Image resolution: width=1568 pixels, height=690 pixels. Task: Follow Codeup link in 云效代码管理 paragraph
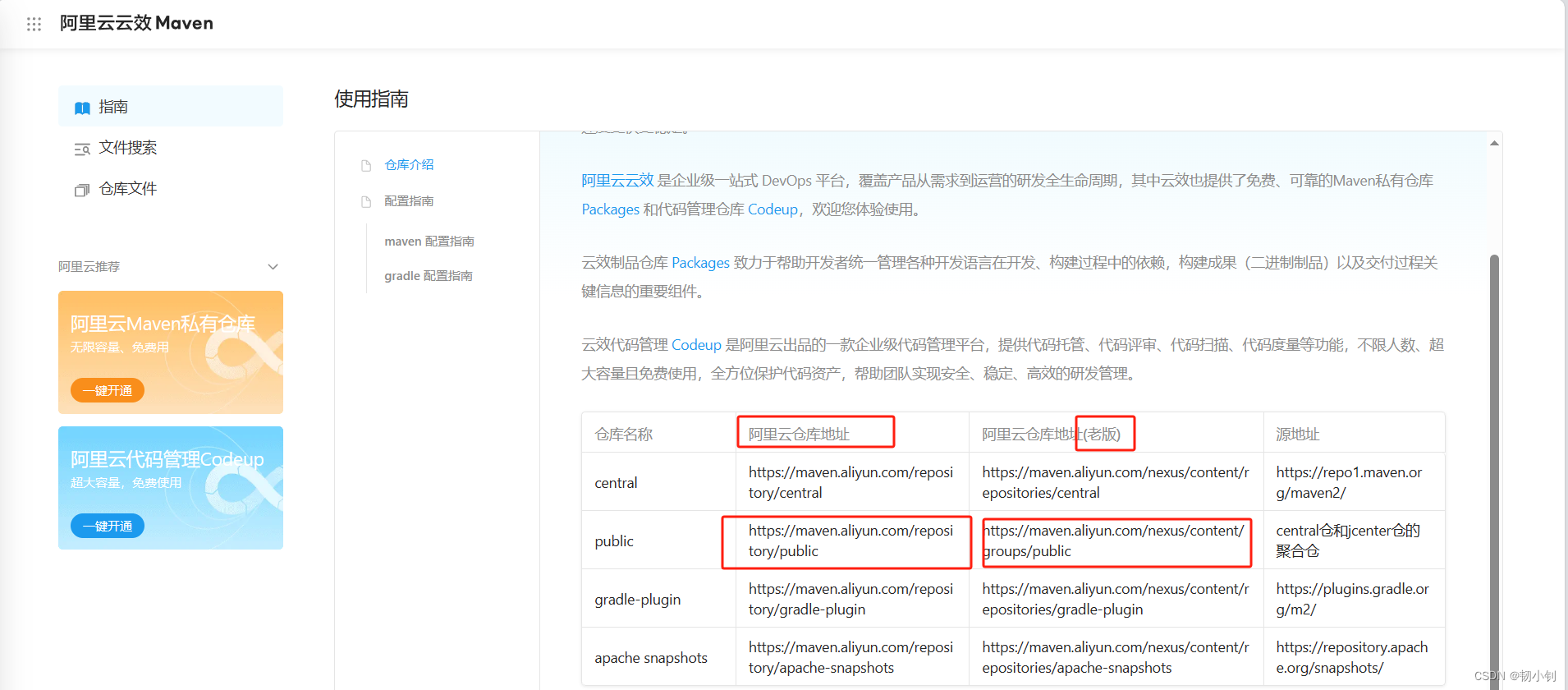[x=696, y=345]
